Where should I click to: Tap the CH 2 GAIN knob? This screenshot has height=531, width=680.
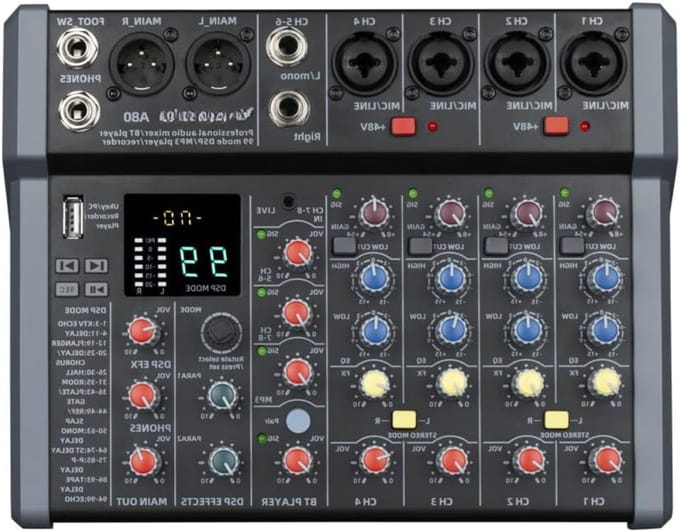point(529,213)
